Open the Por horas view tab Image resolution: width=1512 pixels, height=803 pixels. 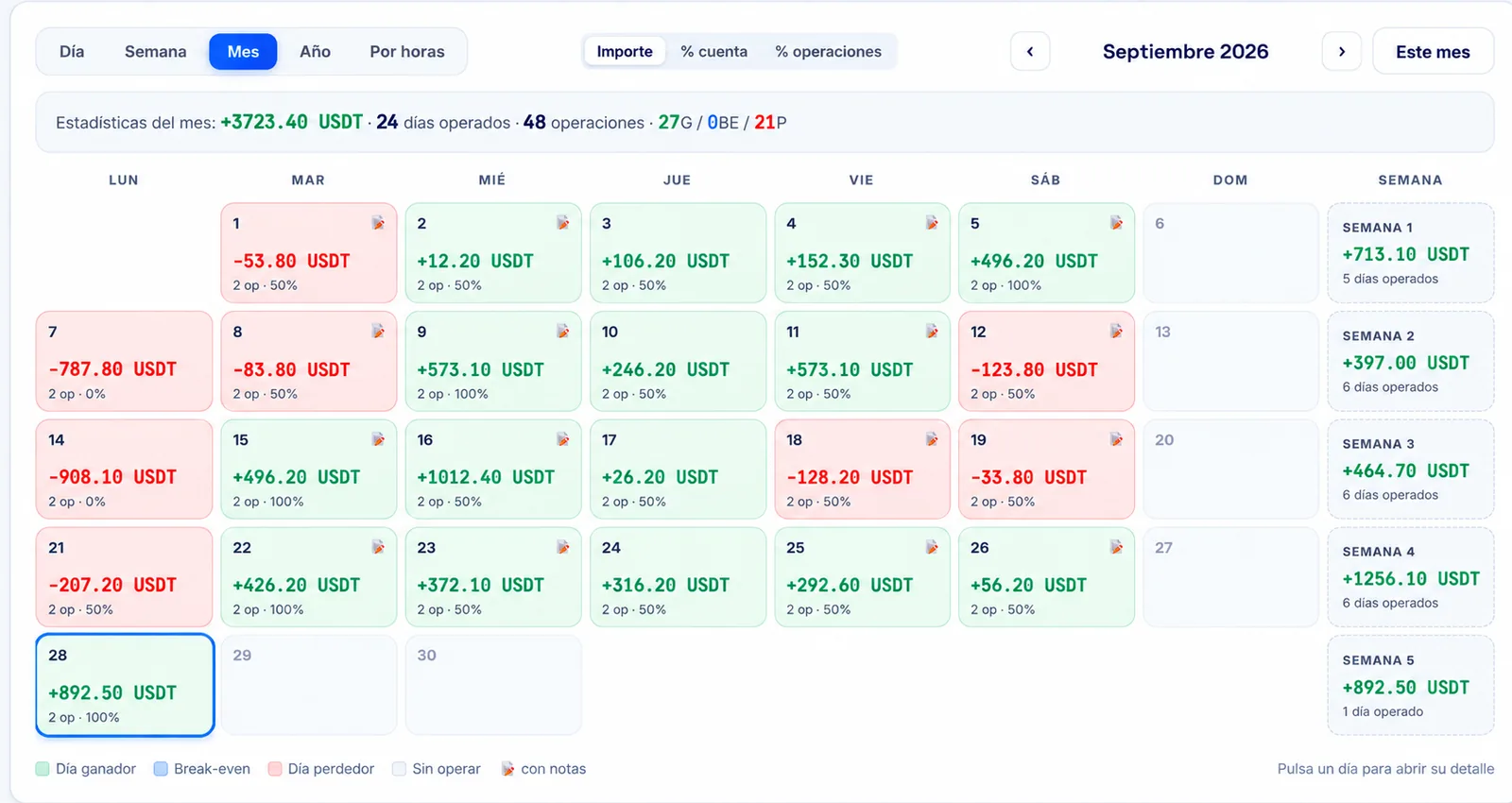click(407, 52)
